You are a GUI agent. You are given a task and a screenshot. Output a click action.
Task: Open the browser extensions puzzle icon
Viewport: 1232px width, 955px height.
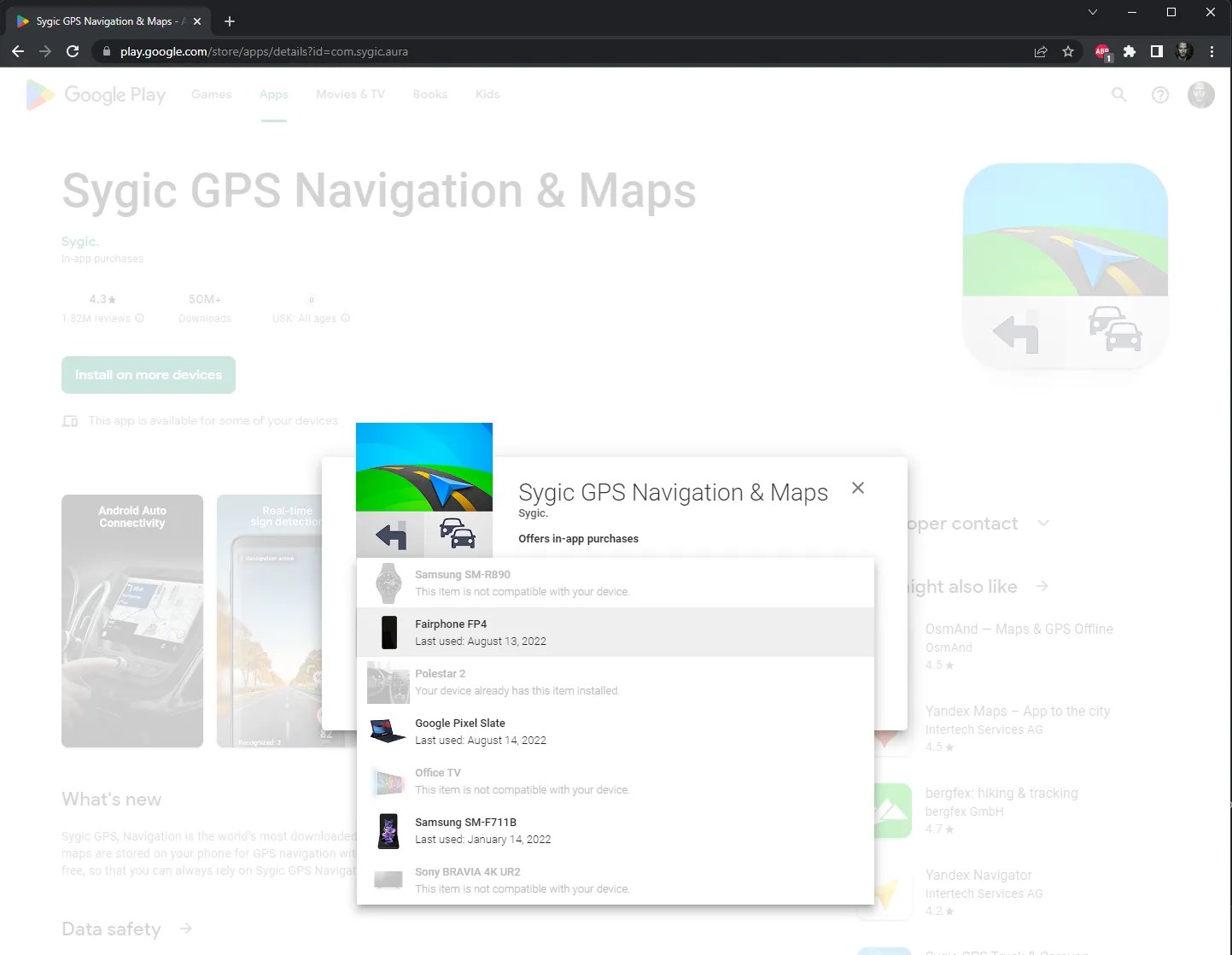click(x=1129, y=51)
